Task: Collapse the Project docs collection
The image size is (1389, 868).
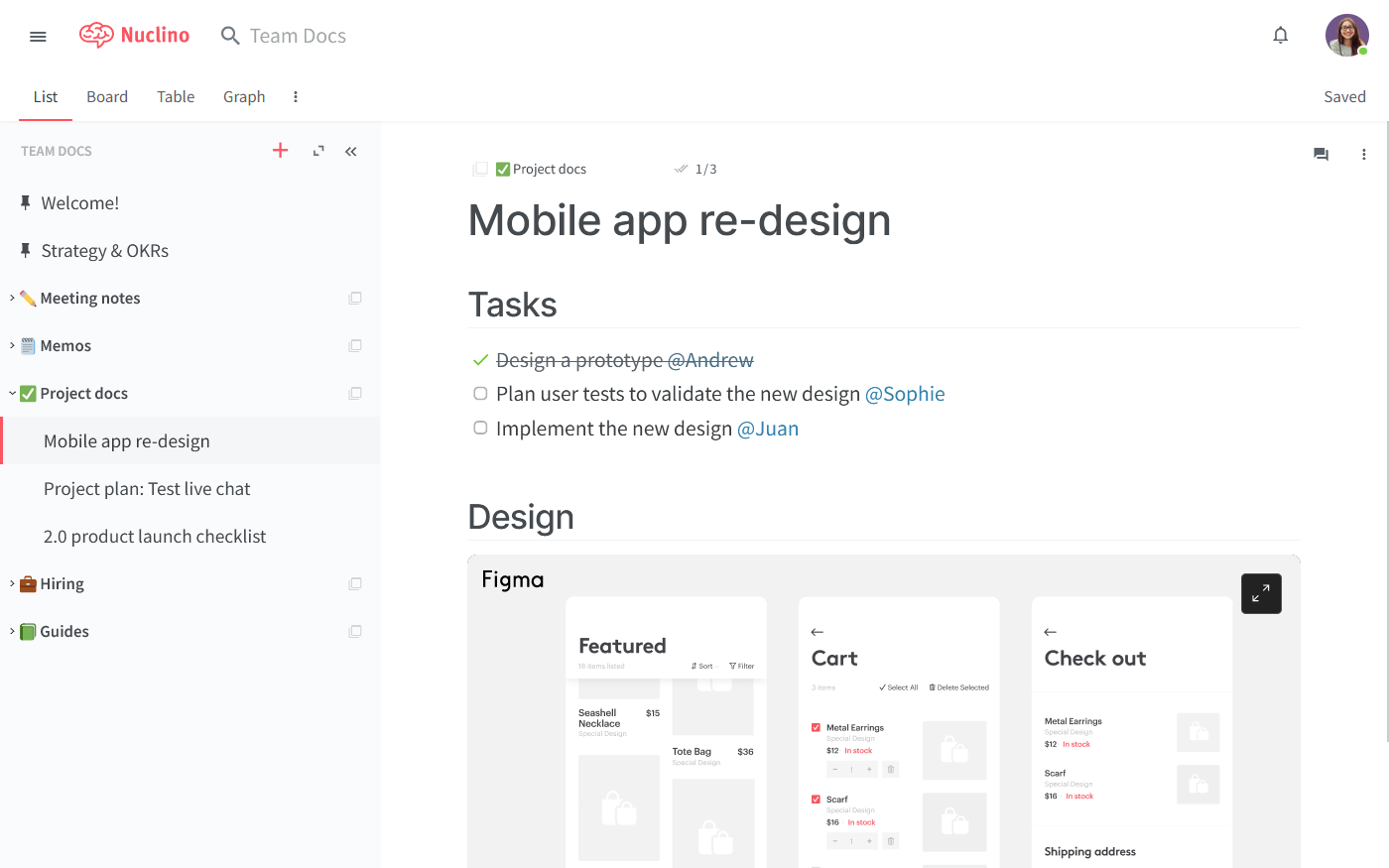Action: pos(12,393)
